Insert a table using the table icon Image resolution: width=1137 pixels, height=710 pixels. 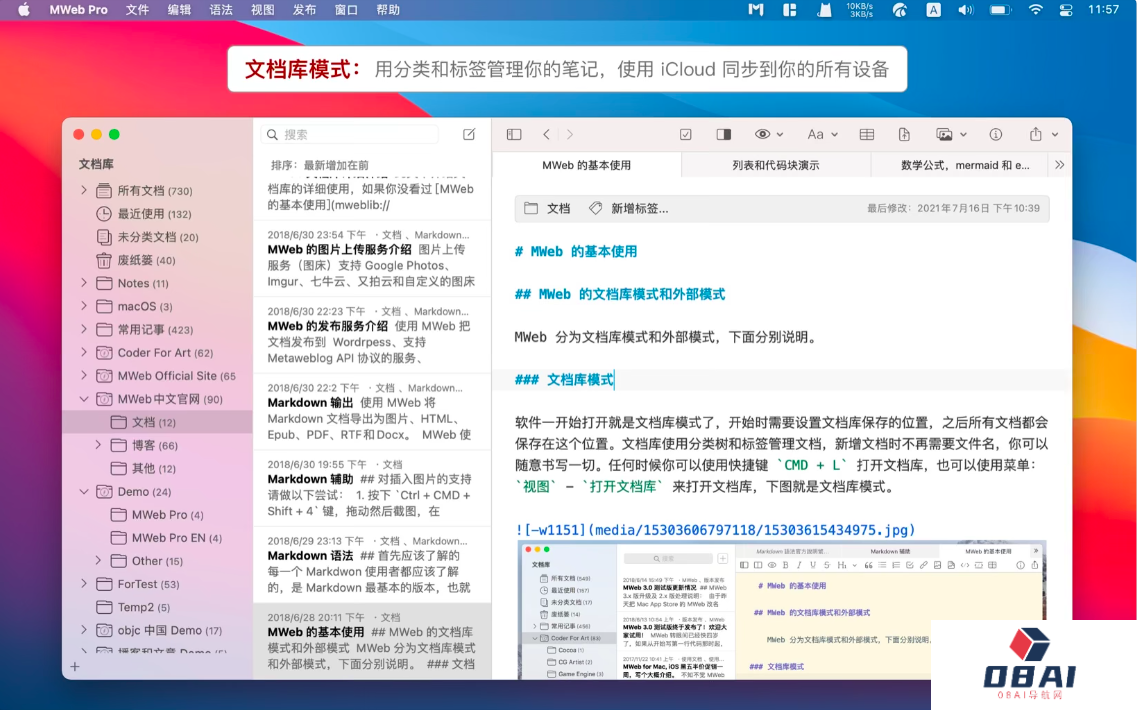pos(866,134)
